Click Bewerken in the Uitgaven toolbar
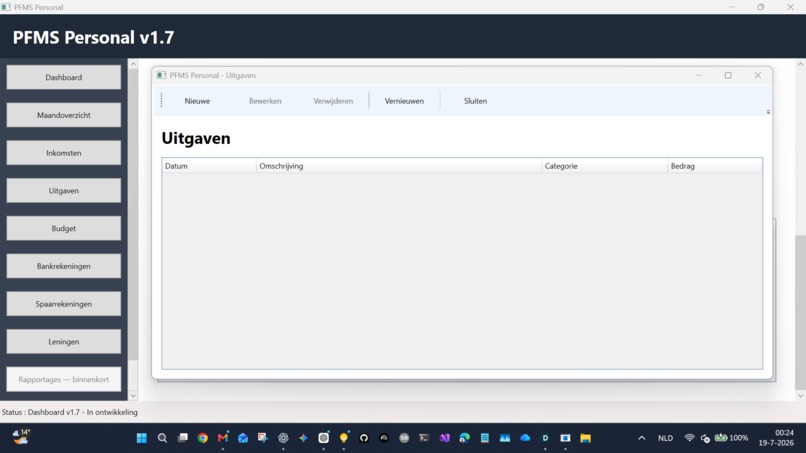 [x=265, y=101]
